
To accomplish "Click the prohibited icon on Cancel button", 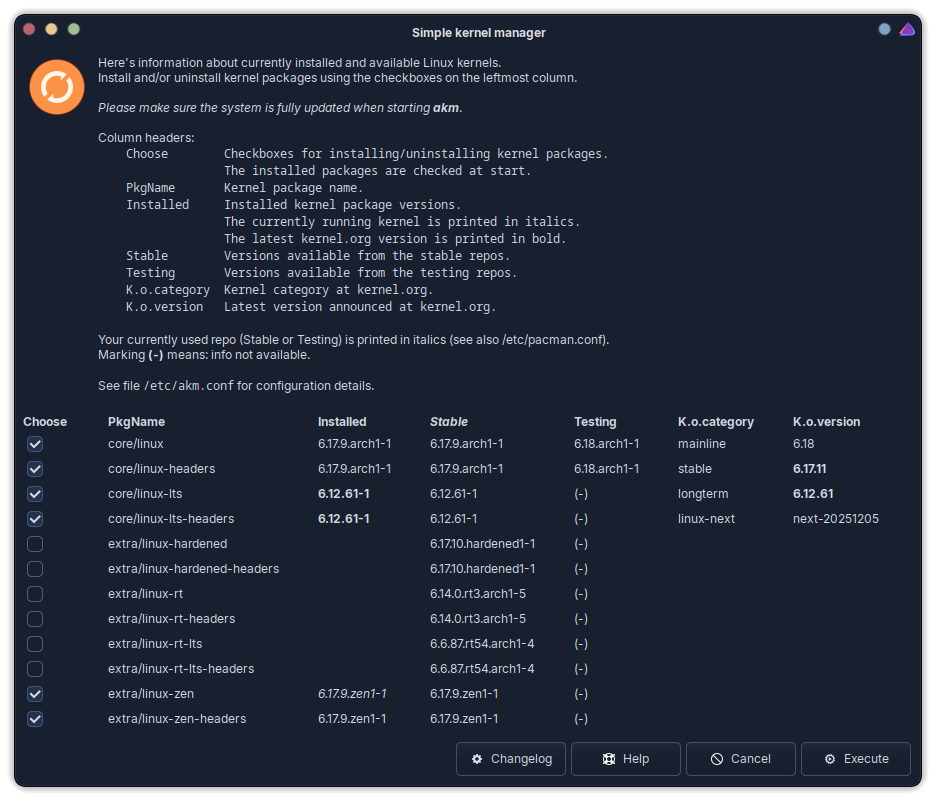I will pyautogui.click(x=717, y=759).
